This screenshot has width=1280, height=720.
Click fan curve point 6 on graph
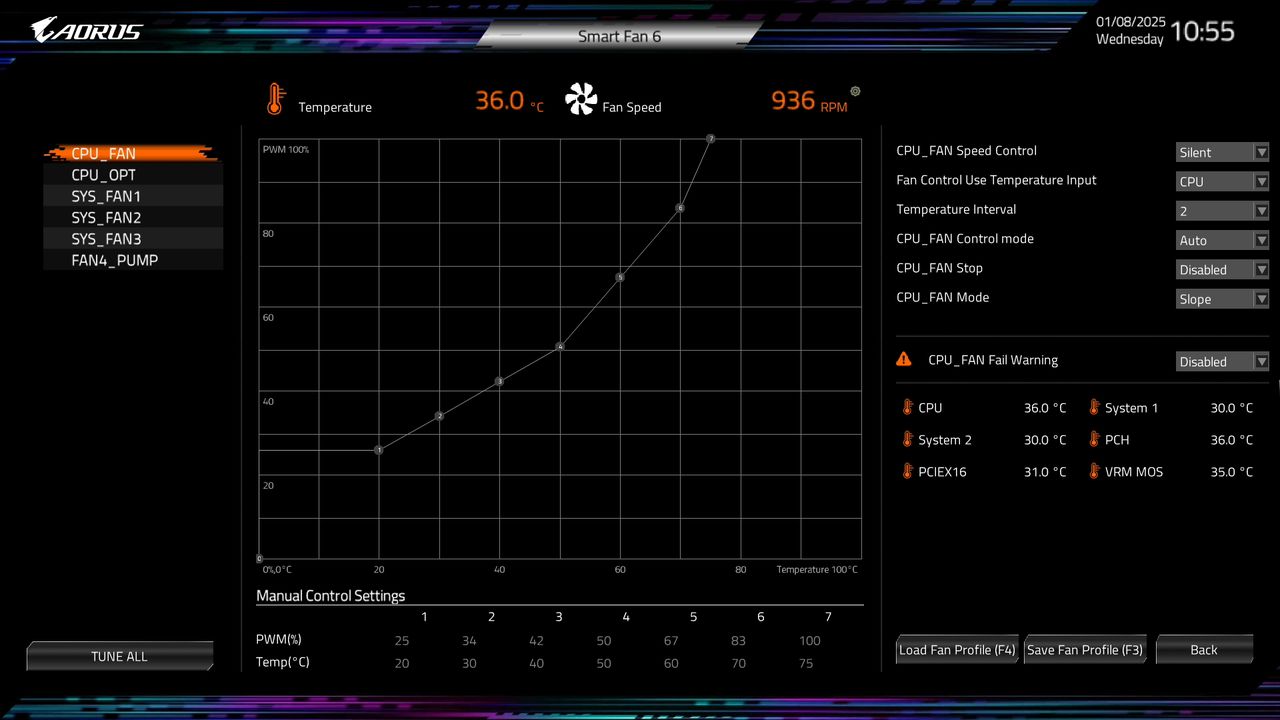tap(680, 208)
